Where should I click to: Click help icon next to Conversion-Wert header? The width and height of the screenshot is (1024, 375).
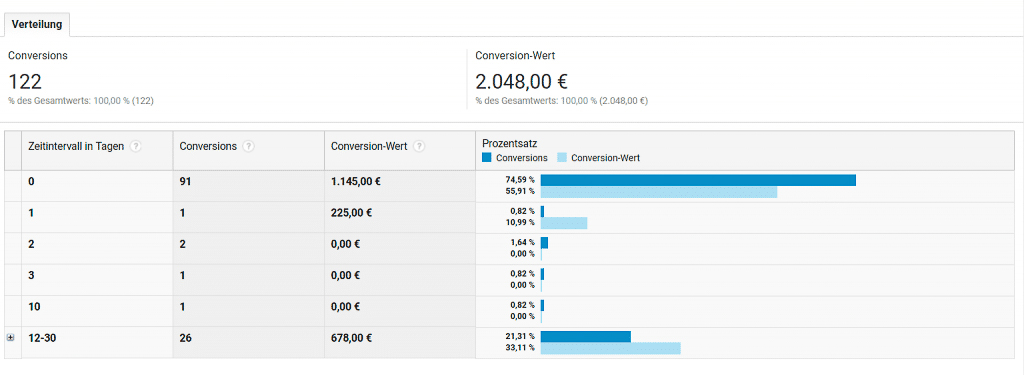pos(419,146)
